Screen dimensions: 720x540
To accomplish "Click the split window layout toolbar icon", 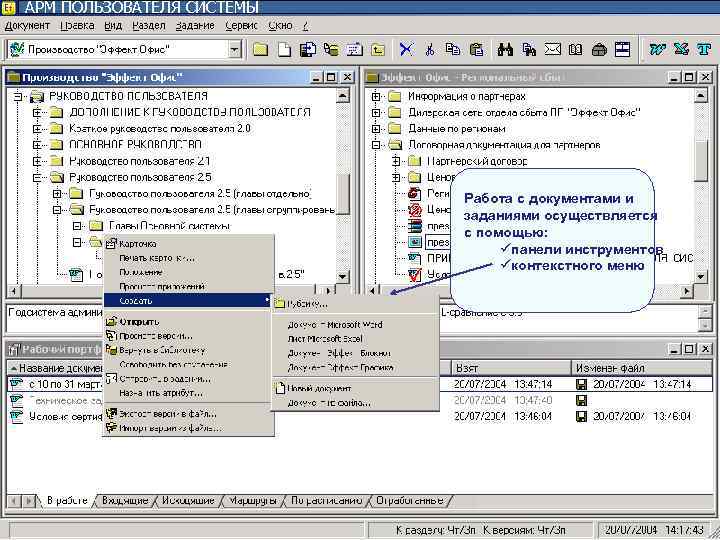I will point(622,49).
